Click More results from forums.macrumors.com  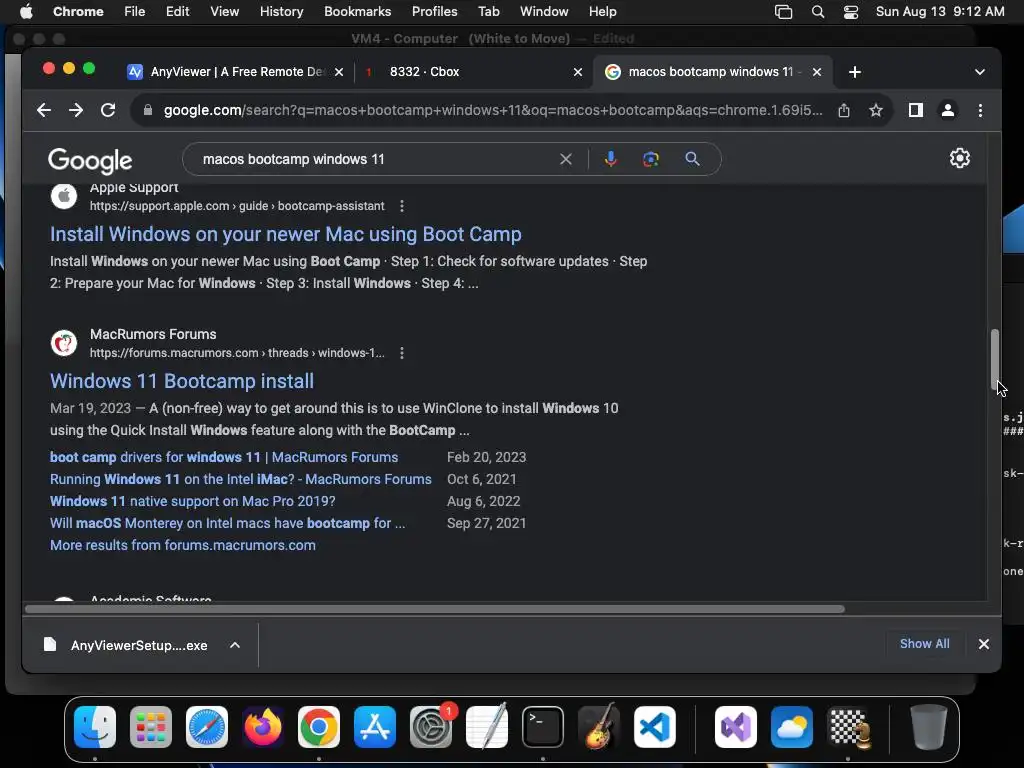[183, 545]
